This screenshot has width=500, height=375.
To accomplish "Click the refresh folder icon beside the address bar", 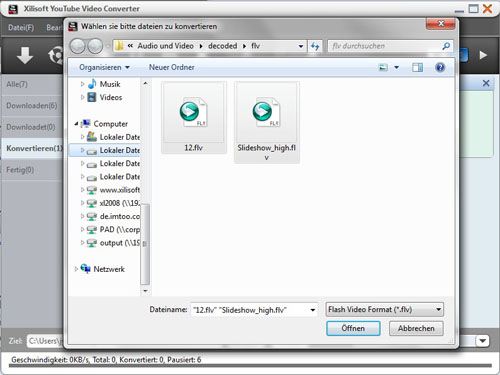I will tap(315, 46).
